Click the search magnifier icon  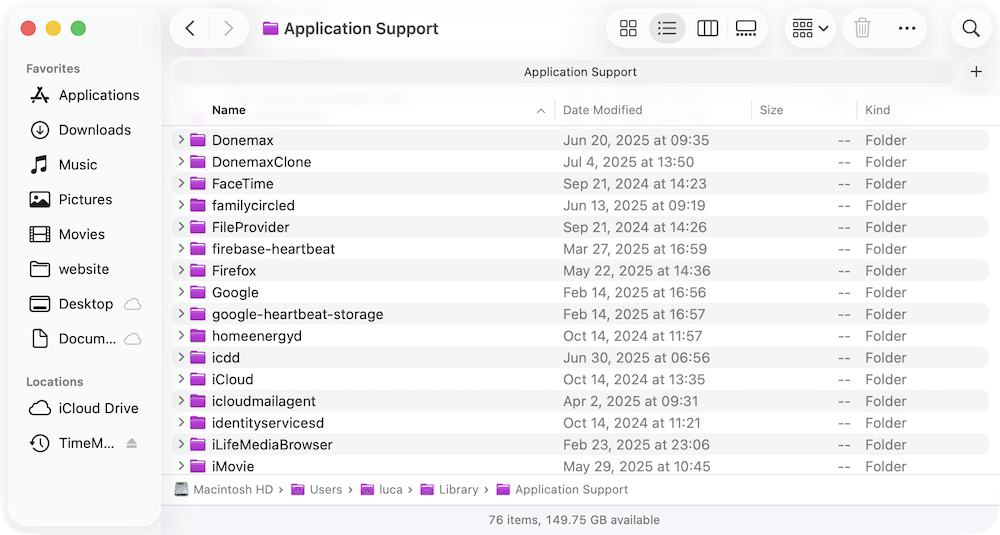(971, 28)
